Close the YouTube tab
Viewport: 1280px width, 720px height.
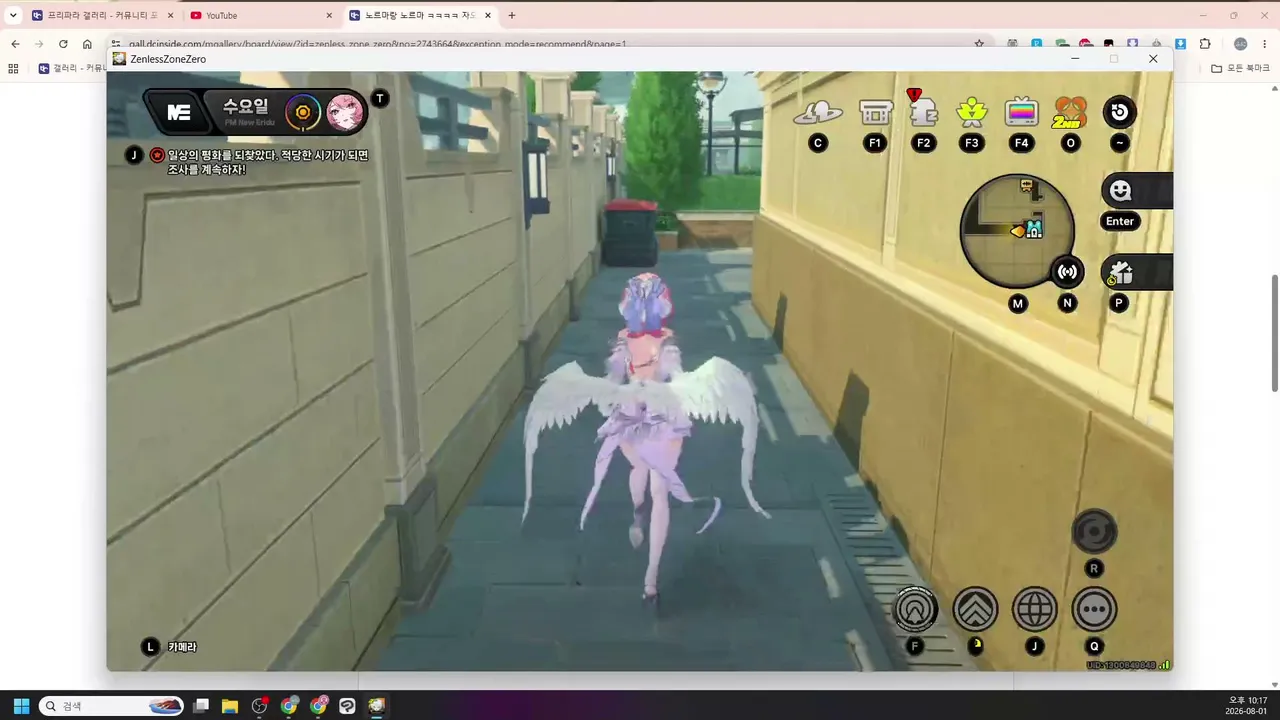click(329, 15)
